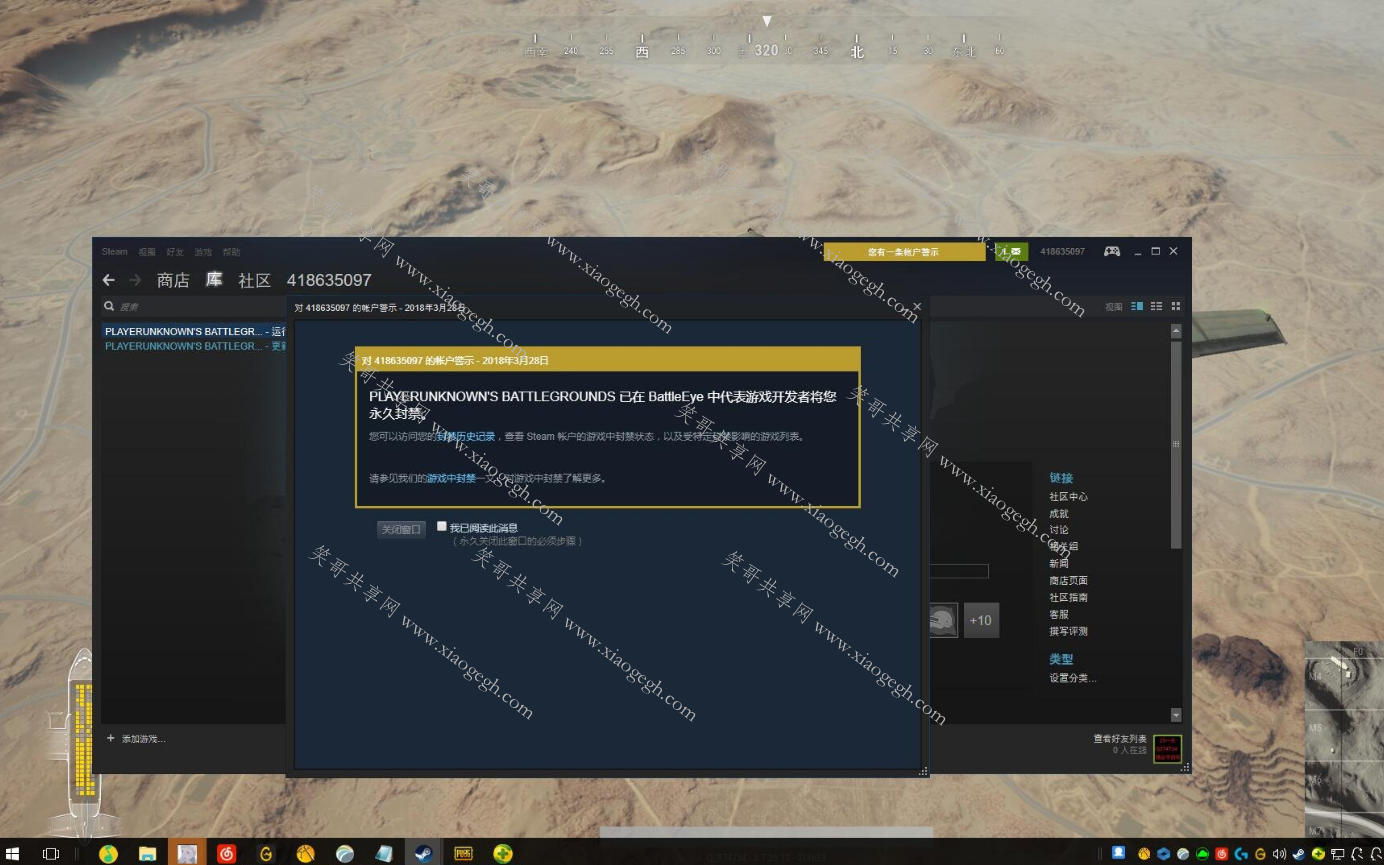This screenshot has height=865, width=1384.
Task: Select the second PLAYERUNKNOWN'S BATTLEGR... entry (更新)
Action: [x=194, y=346]
